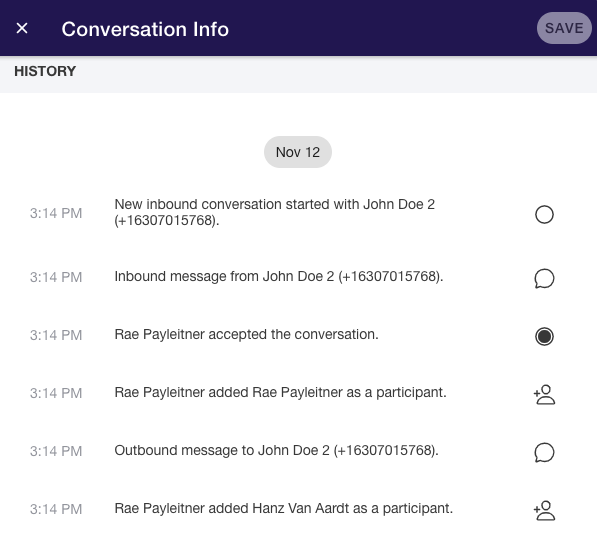
Task: Click the timestamp beside the Outbound message event
Action: coord(56,451)
